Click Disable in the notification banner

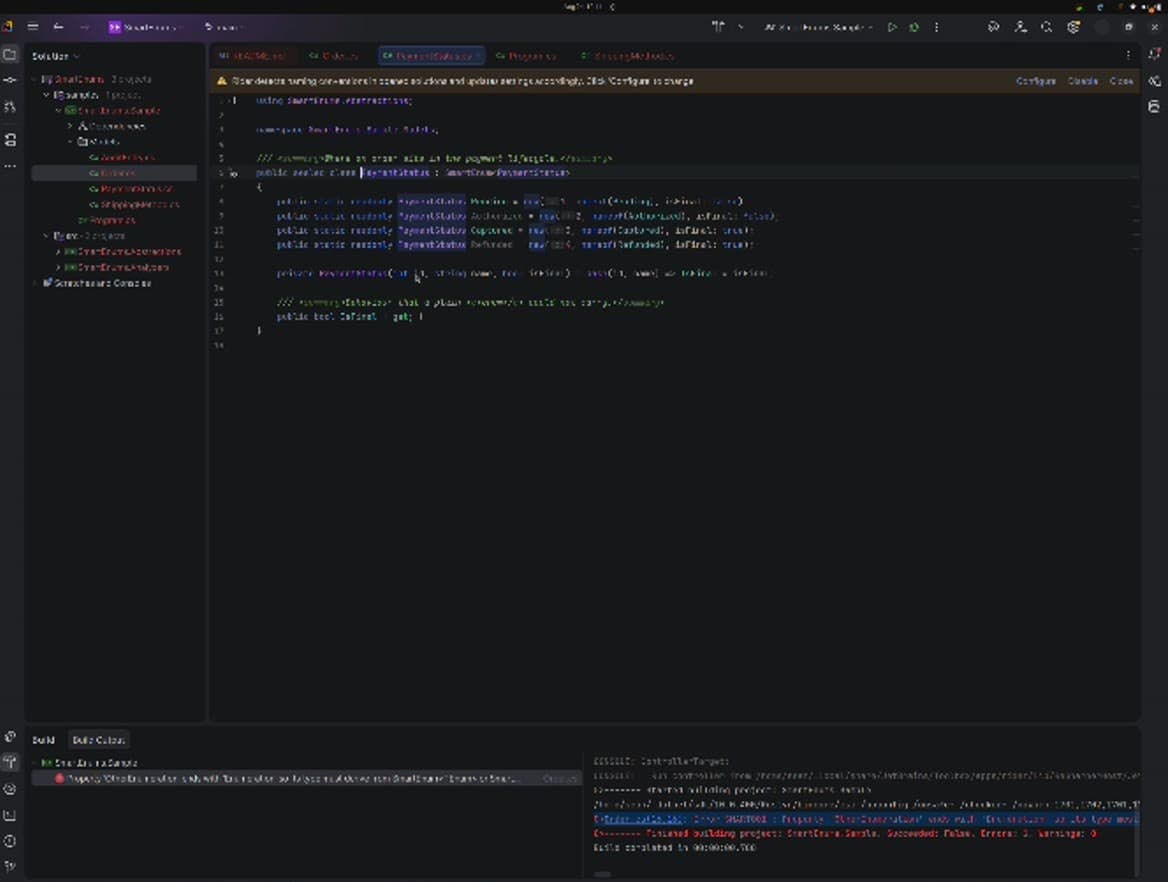1082,81
